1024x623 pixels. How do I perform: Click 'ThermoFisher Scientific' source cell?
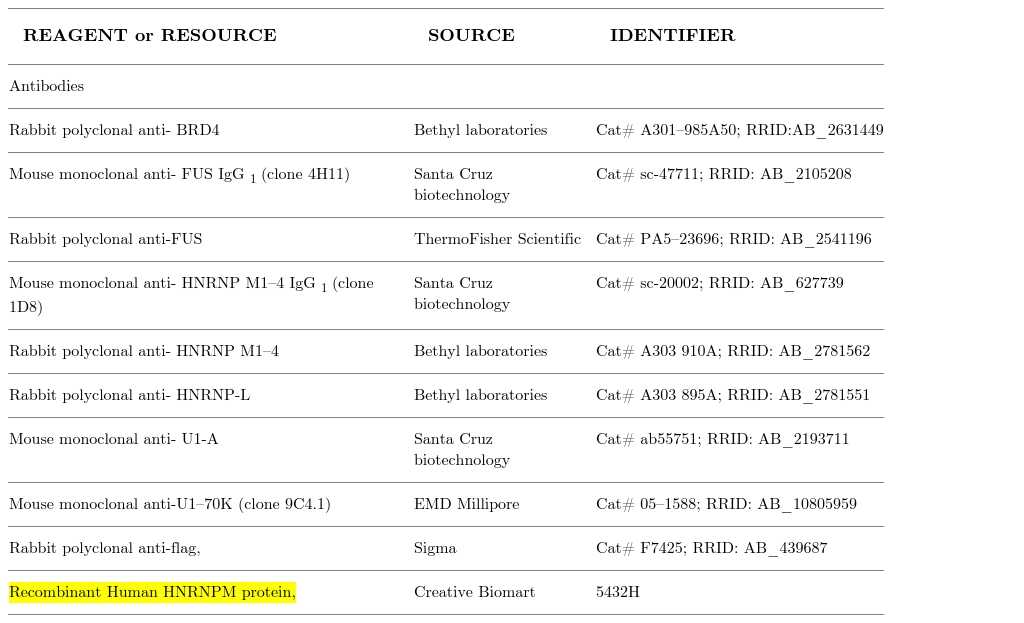point(498,239)
